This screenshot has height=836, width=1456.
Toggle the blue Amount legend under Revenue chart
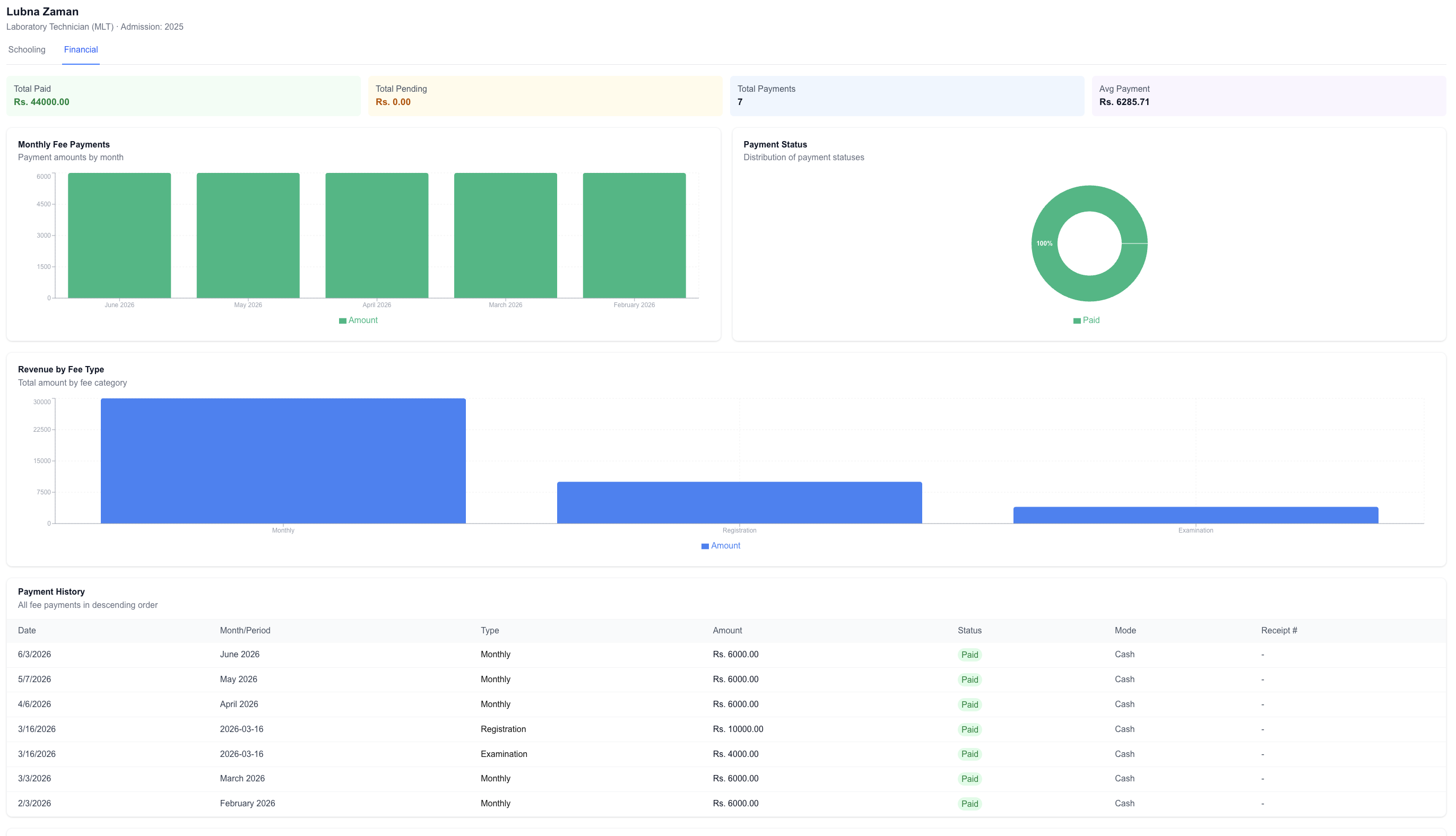(720, 545)
